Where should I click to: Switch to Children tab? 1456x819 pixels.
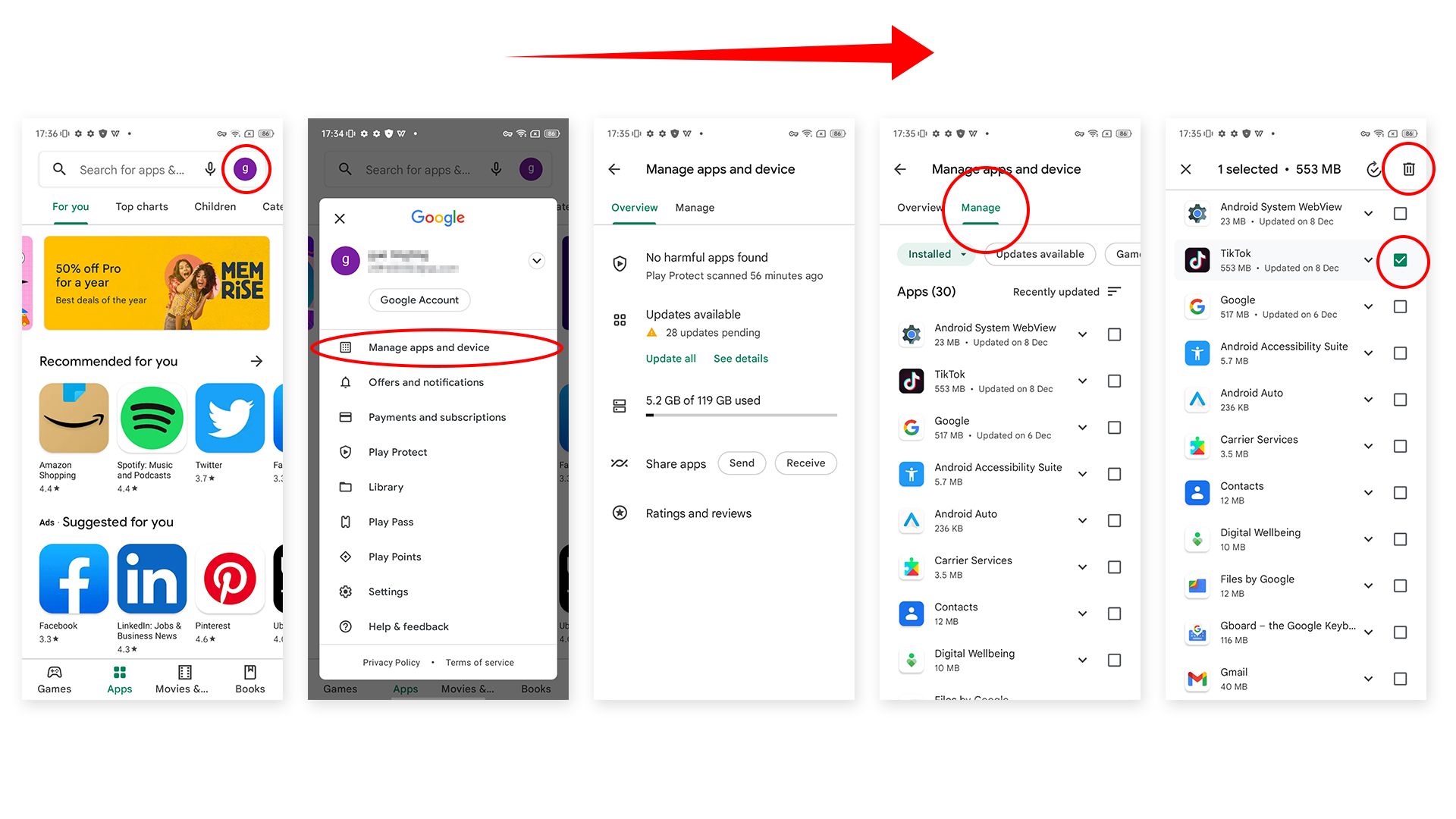(215, 206)
